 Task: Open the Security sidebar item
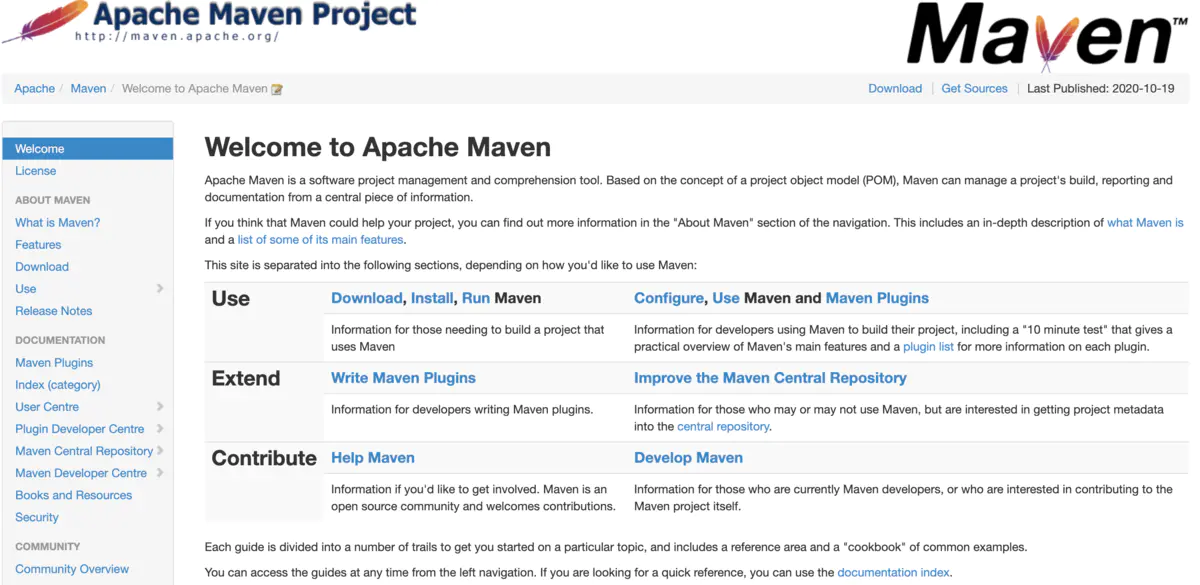click(37, 517)
